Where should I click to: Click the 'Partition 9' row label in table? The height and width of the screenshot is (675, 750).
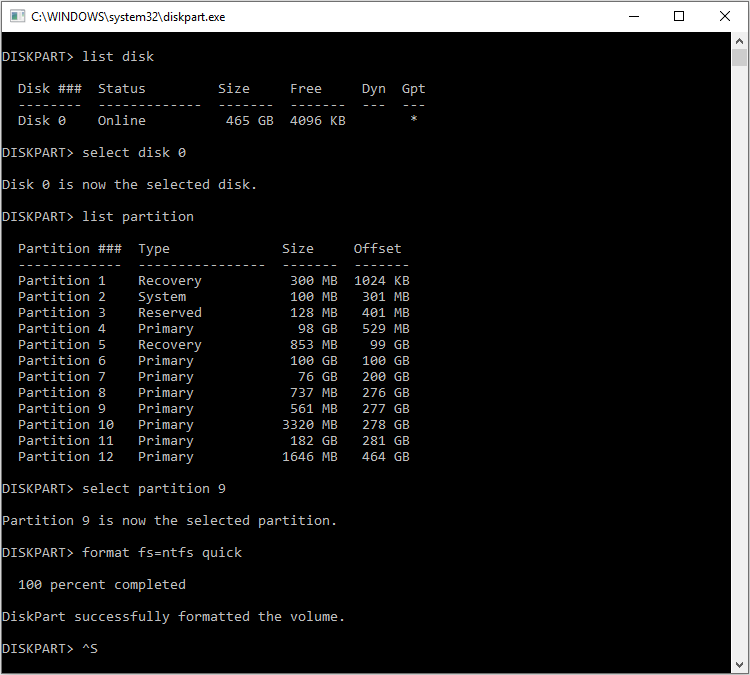[62, 409]
